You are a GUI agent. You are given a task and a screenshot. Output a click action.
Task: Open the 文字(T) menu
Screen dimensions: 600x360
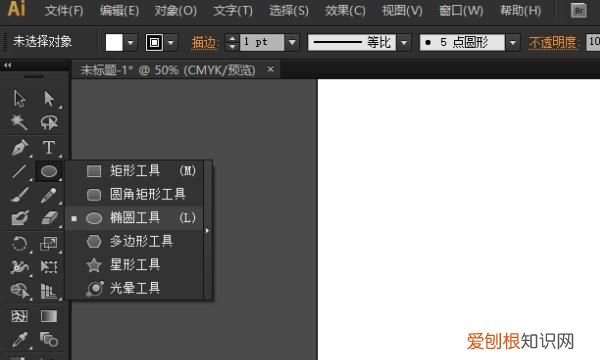point(233,11)
